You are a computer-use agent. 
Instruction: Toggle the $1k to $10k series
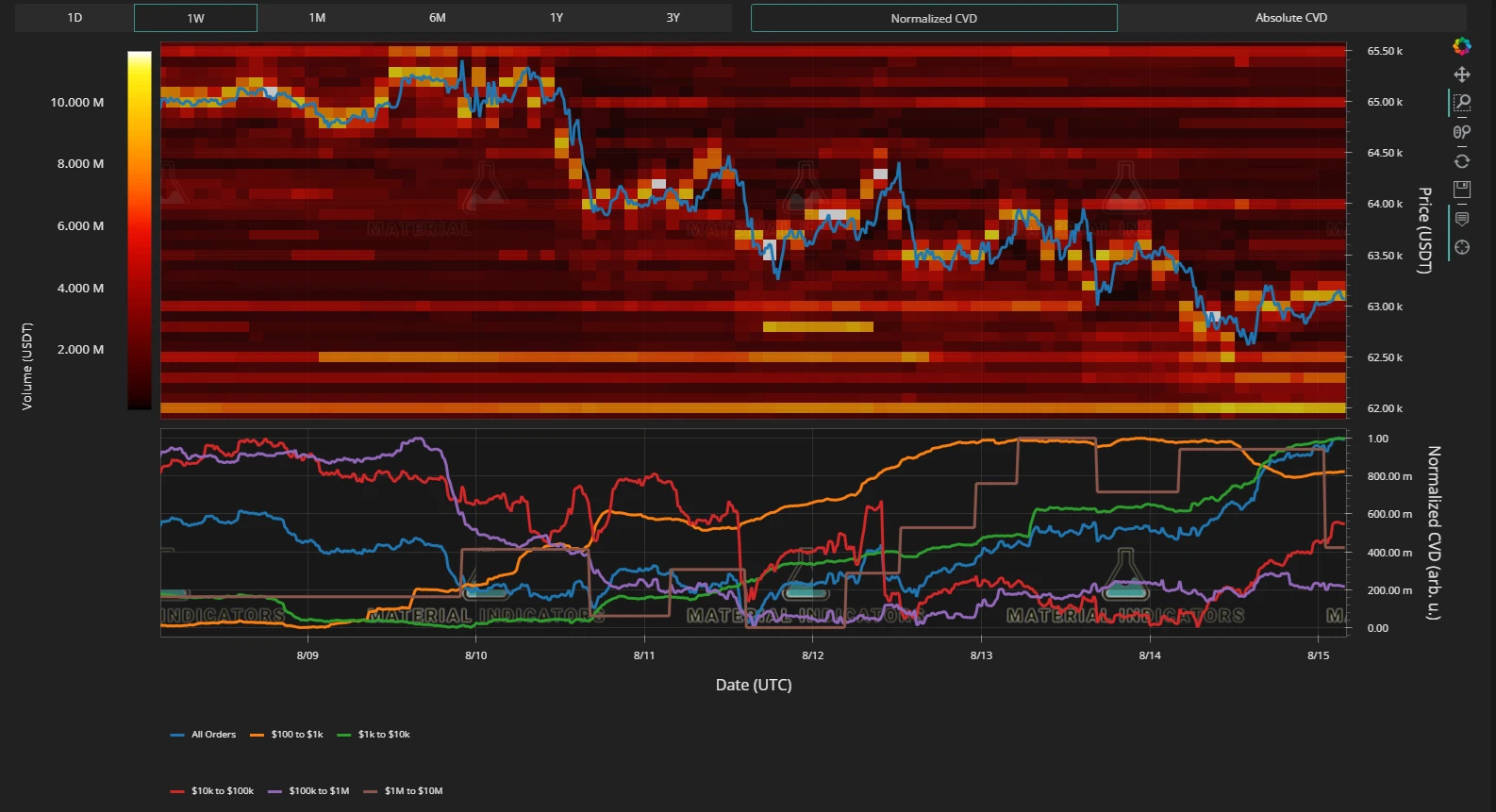374,735
